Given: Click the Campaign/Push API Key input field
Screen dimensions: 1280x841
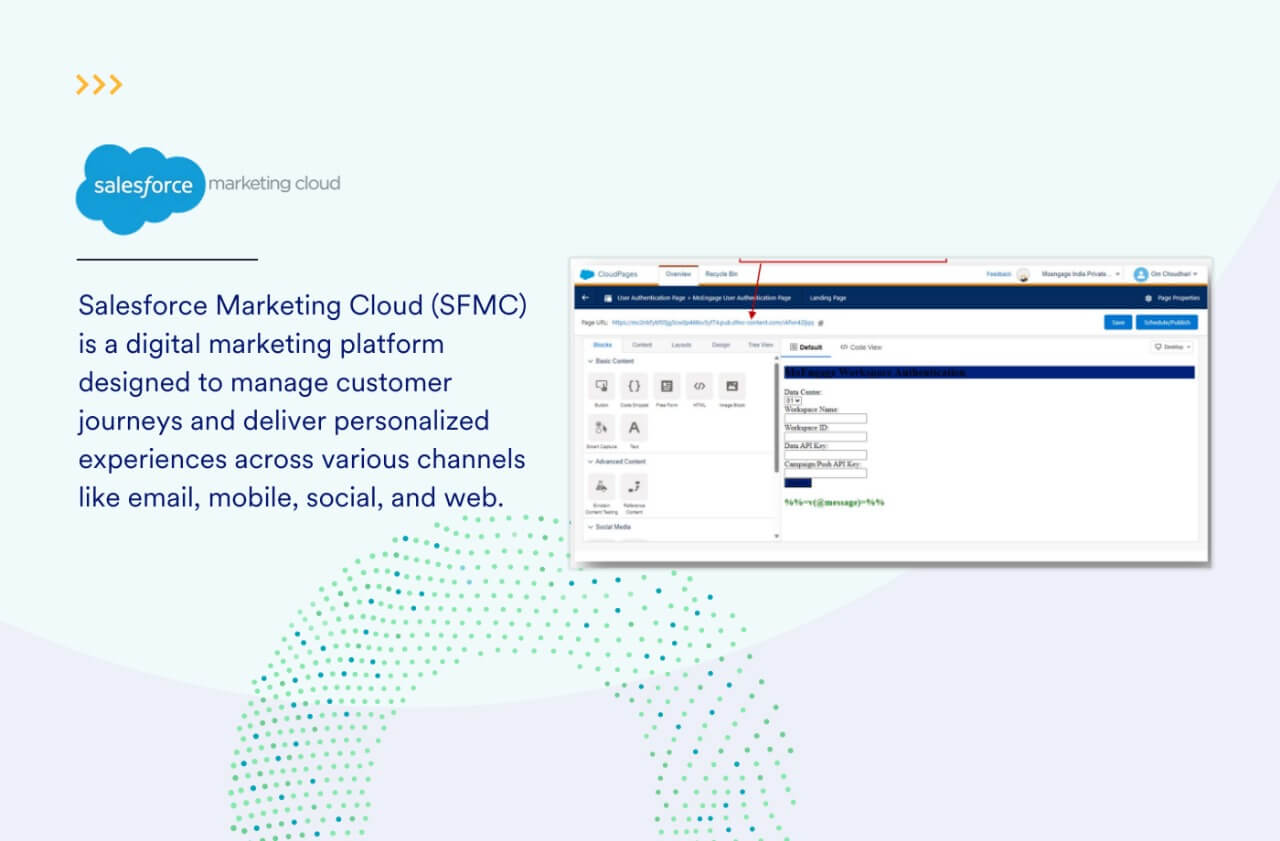Looking at the screenshot, I should tap(826, 472).
